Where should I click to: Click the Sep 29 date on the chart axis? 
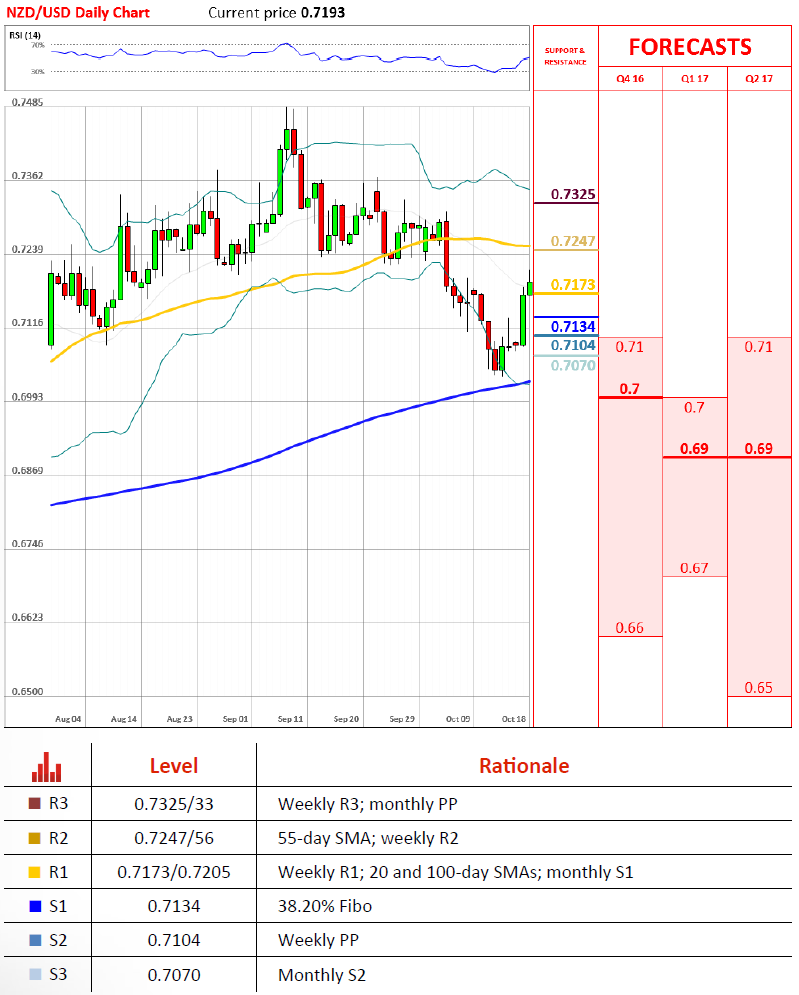pos(402,719)
